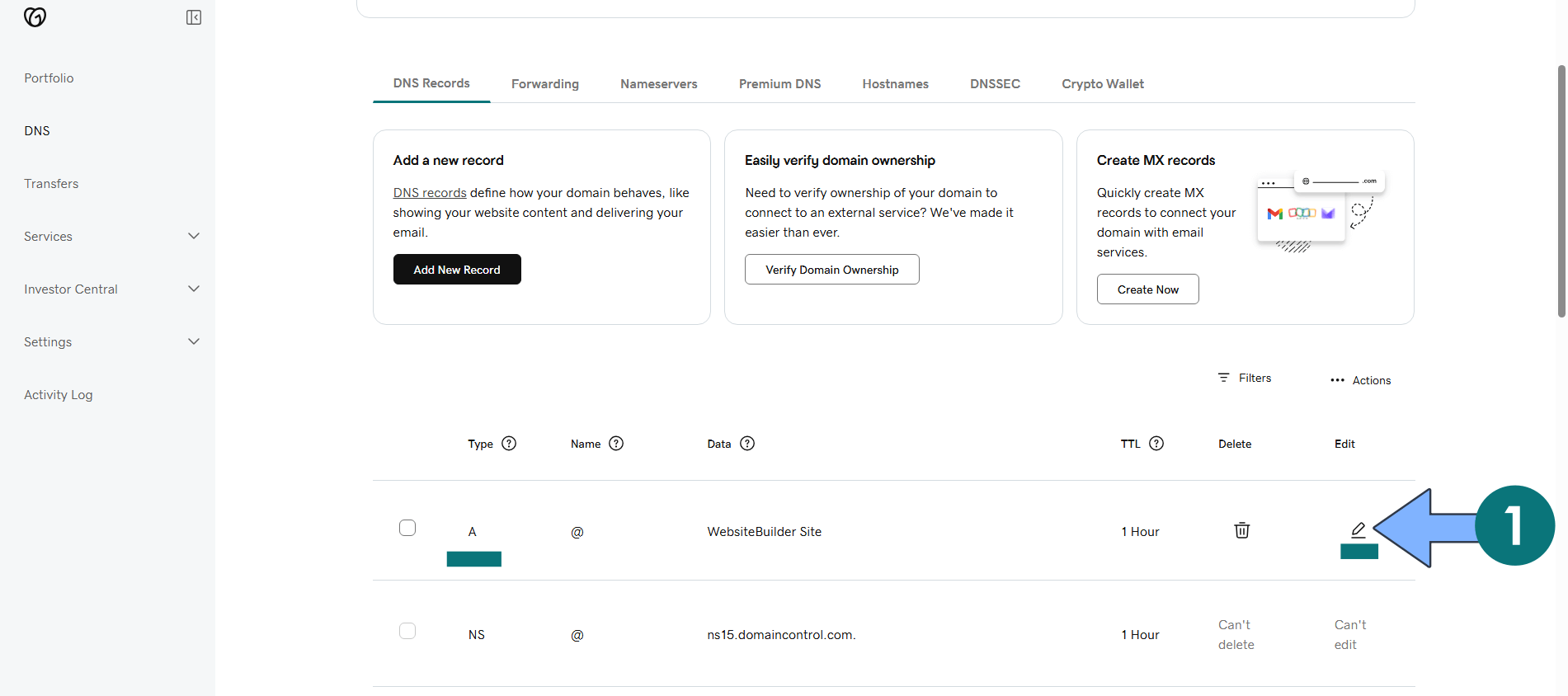Click the 'NS' type cell
Image resolution: width=1568 pixels, height=696 pixels.
click(477, 635)
